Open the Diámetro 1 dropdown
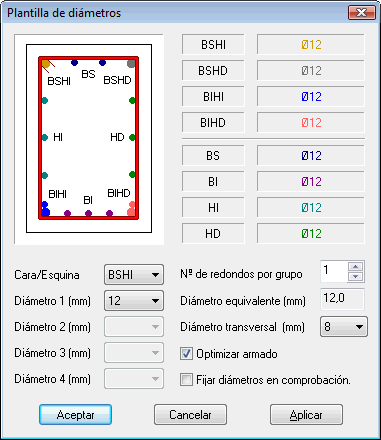 (134, 301)
